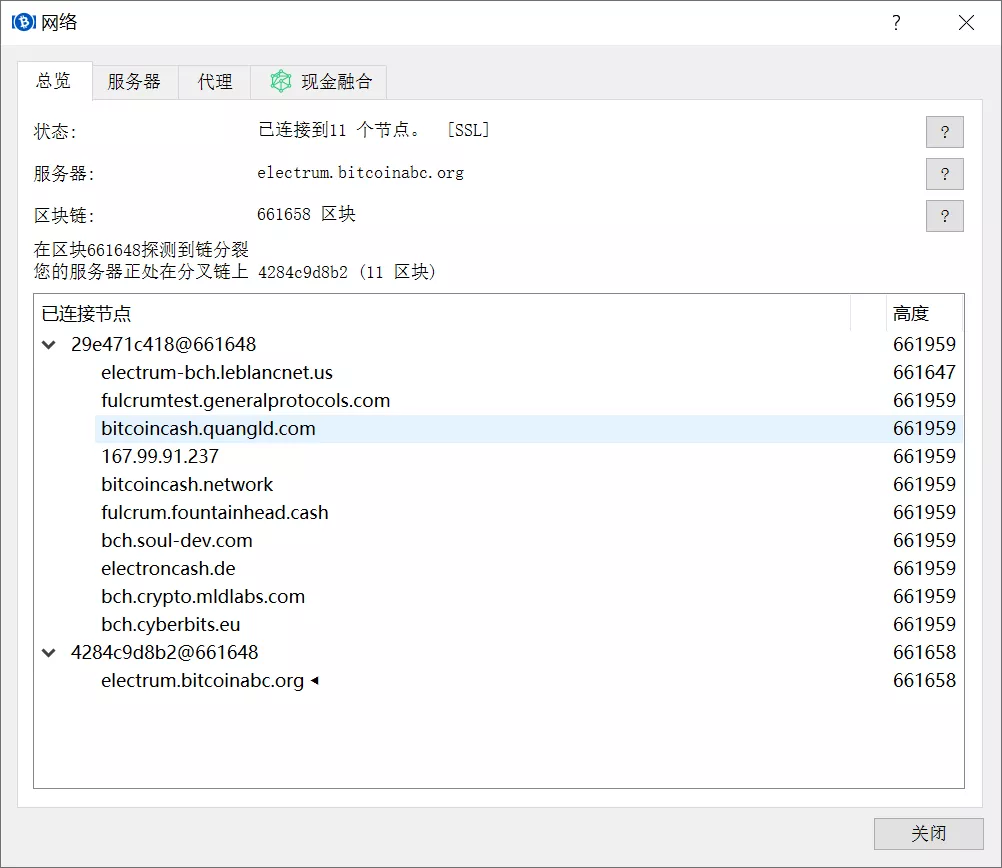Click the help button beside 区块链 row
Screen dimensions: 1002x868
(944, 216)
